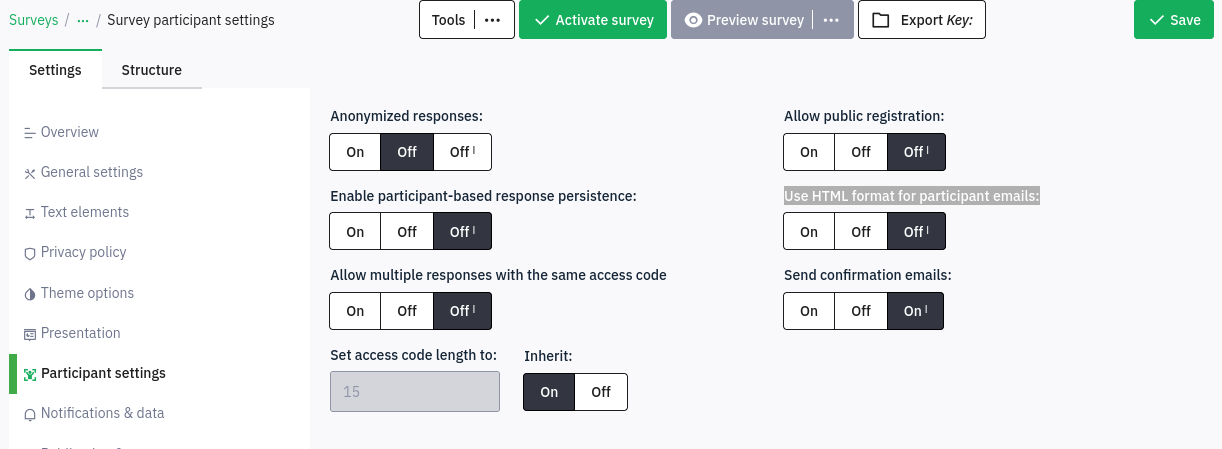Click the Participant settings icon
Screen dimensions: 1222x449
(x=30, y=374)
